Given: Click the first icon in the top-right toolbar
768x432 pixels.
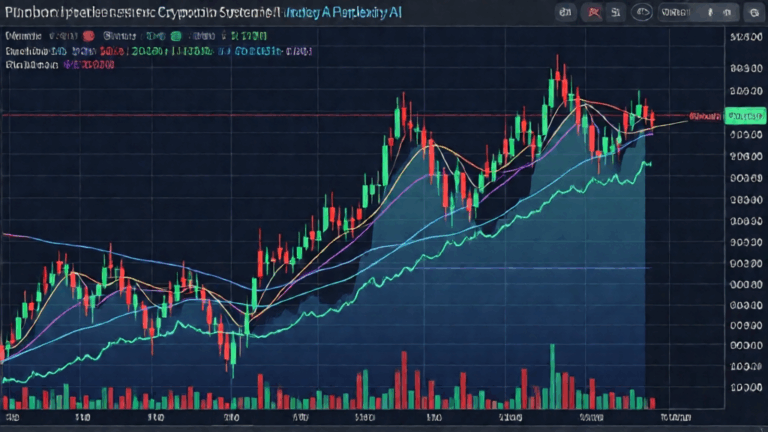Looking at the screenshot, I should coord(566,13).
